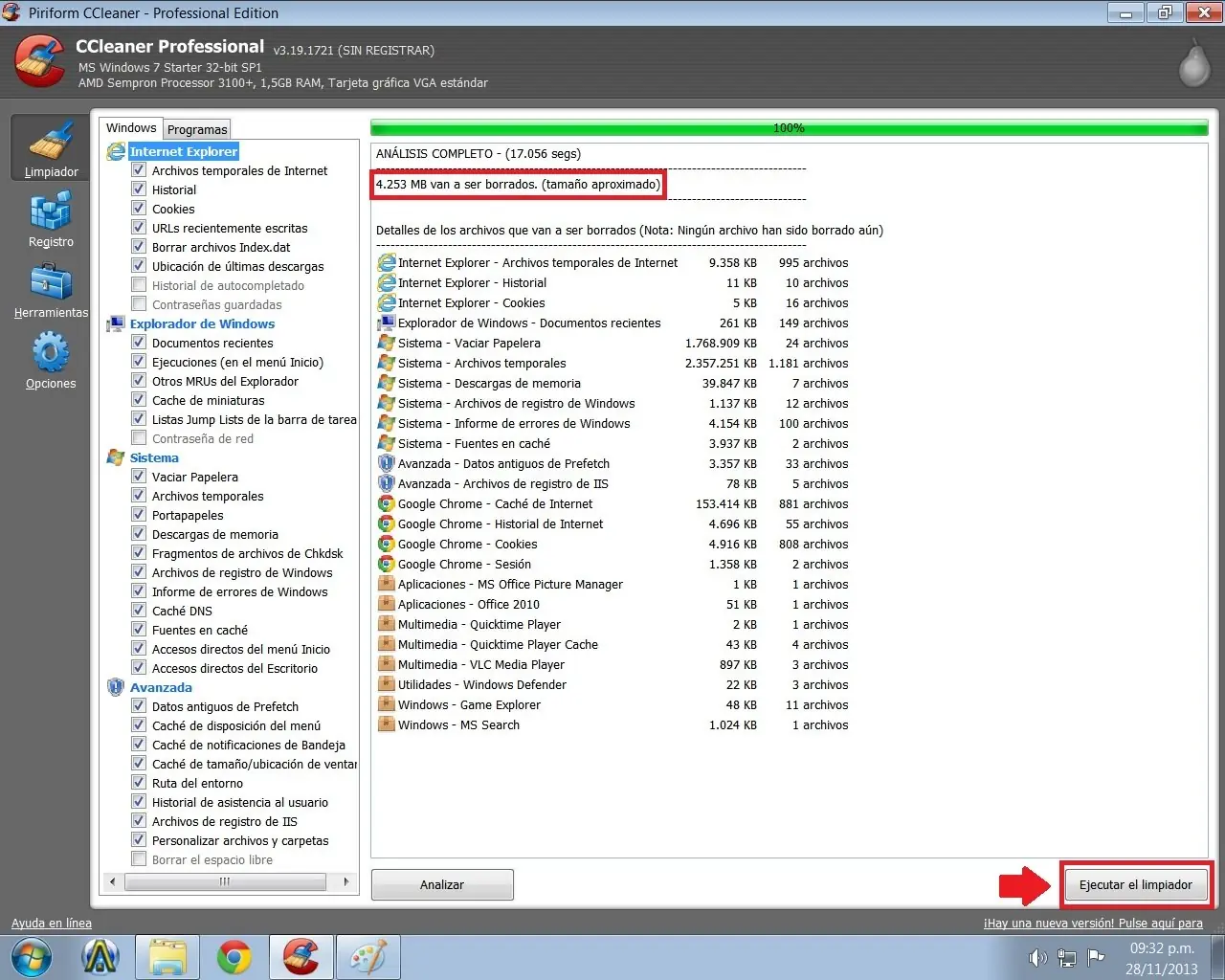Click the Explorador de Windows tree icon
Image resolution: width=1225 pixels, height=980 pixels.
[116, 323]
